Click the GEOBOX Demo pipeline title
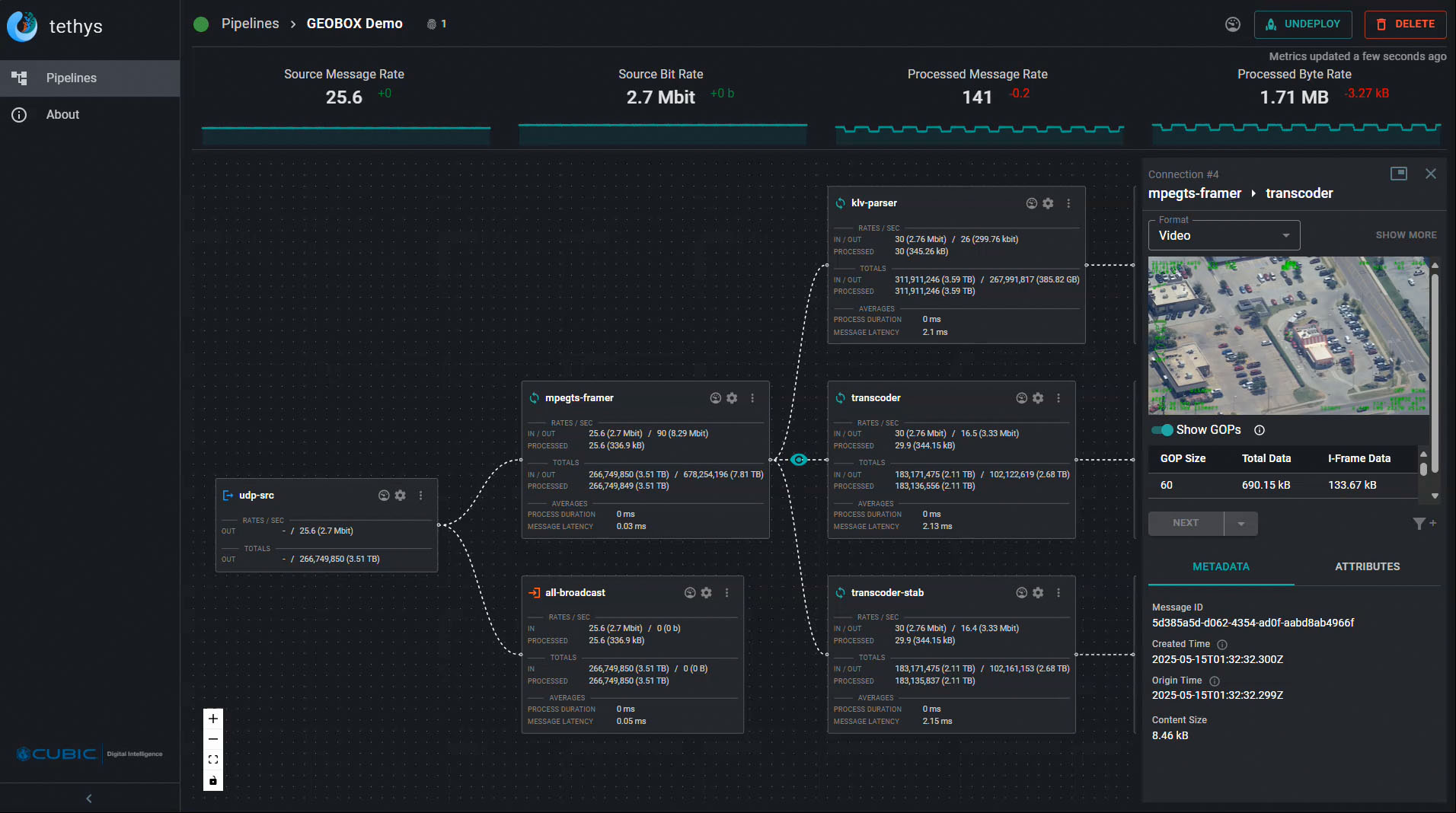The image size is (1456, 813). pos(354,24)
